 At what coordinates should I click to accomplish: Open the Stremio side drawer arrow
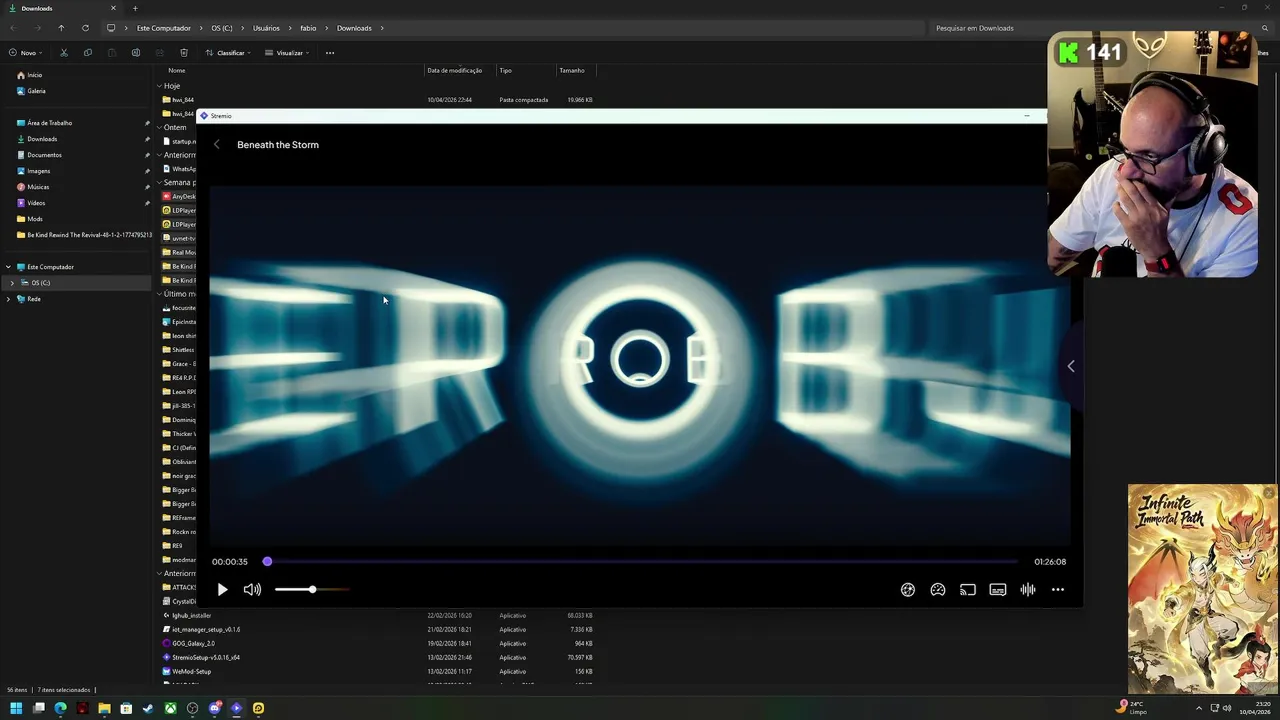click(x=1071, y=366)
